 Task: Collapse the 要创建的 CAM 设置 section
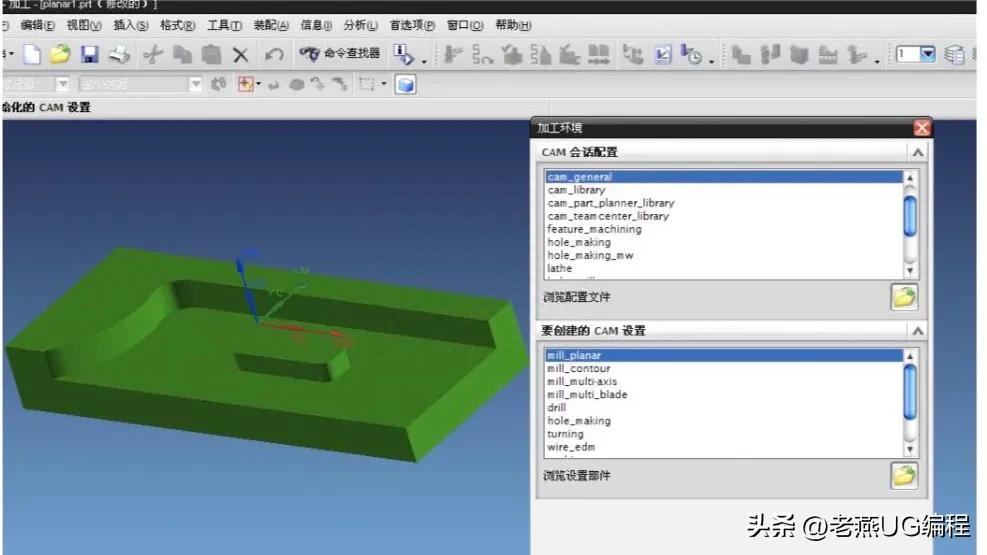point(916,330)
